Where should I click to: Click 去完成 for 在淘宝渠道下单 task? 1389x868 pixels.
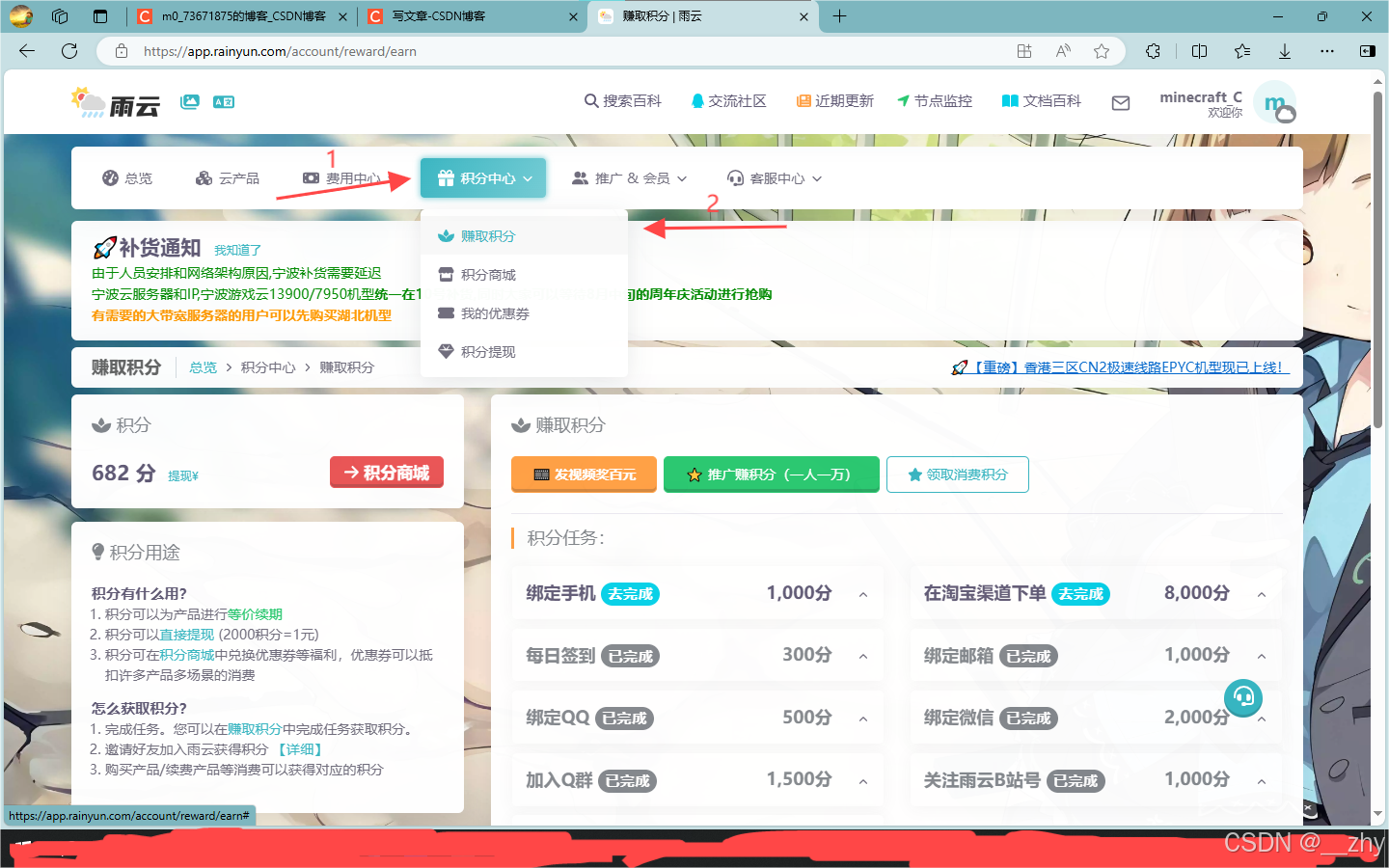click(x=1080, y=594)
